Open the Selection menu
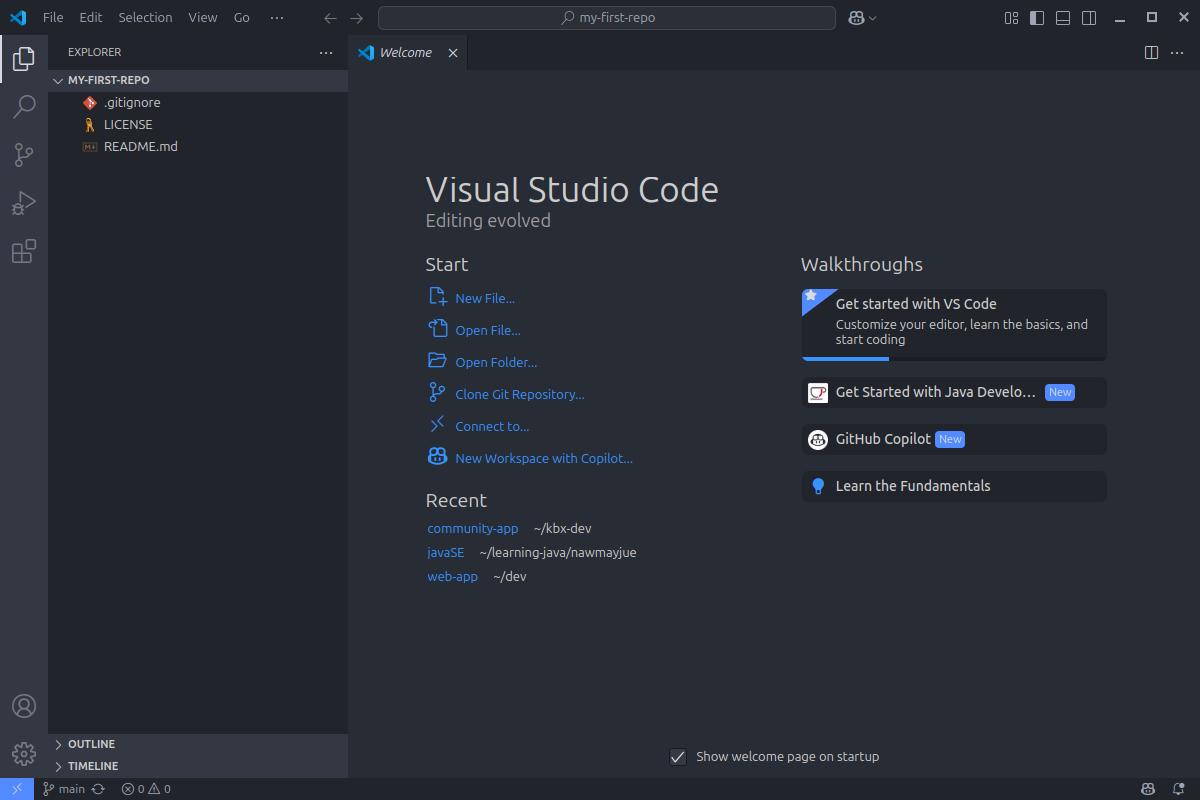The image size is (1200, 800). click(x=145, y=17)
